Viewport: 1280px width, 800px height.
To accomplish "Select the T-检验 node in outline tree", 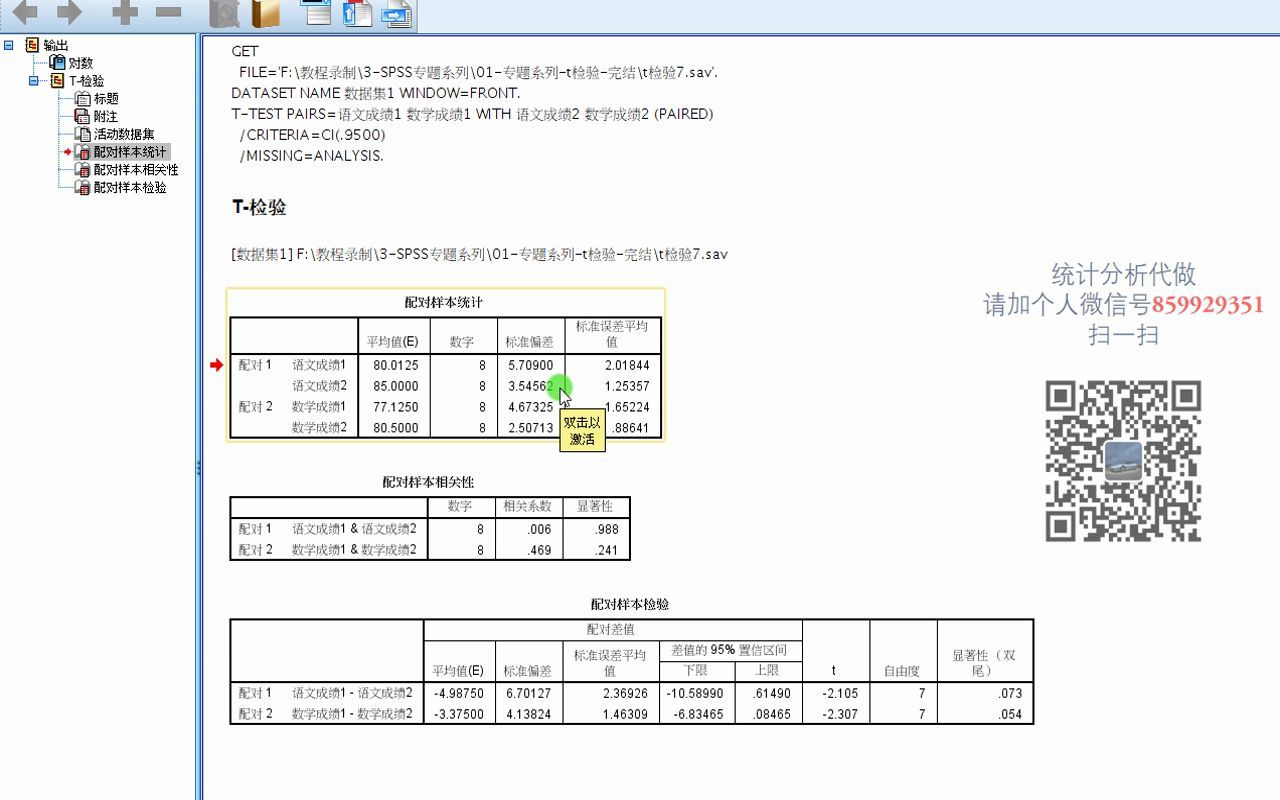I will 86,81.
